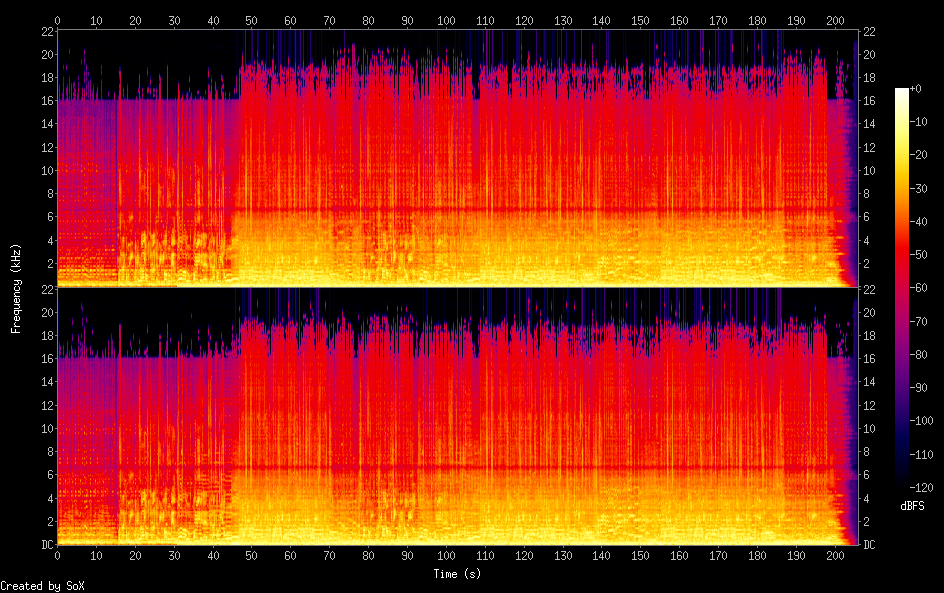Screen dimensions: 944x593
Task: Click the '-100' color scale label
Action: pos(921,421)
